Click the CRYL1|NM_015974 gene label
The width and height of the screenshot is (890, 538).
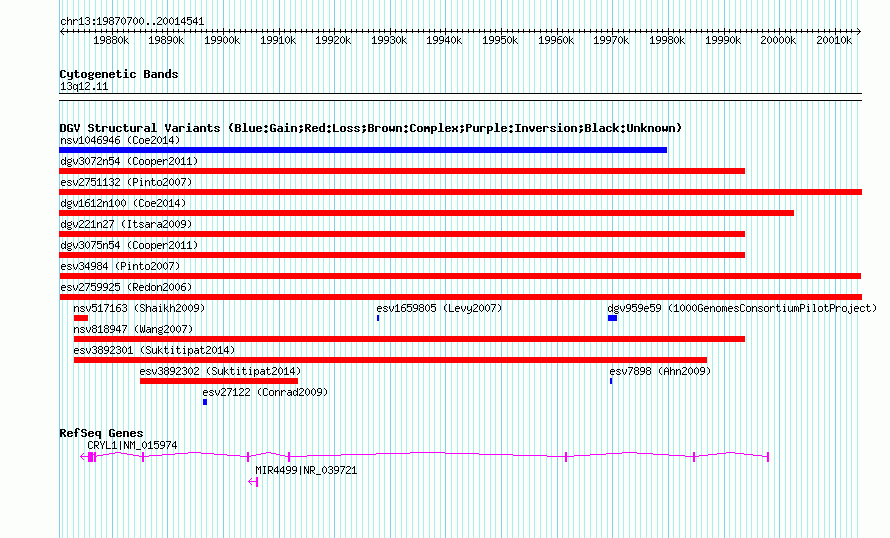coord(132,445)
